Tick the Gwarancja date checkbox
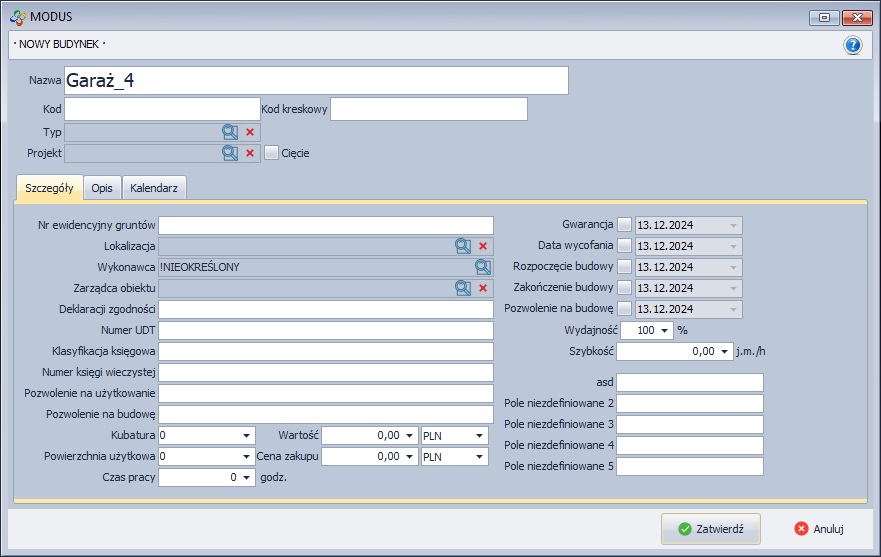This screenshot has width=881, height=557. 625,225
